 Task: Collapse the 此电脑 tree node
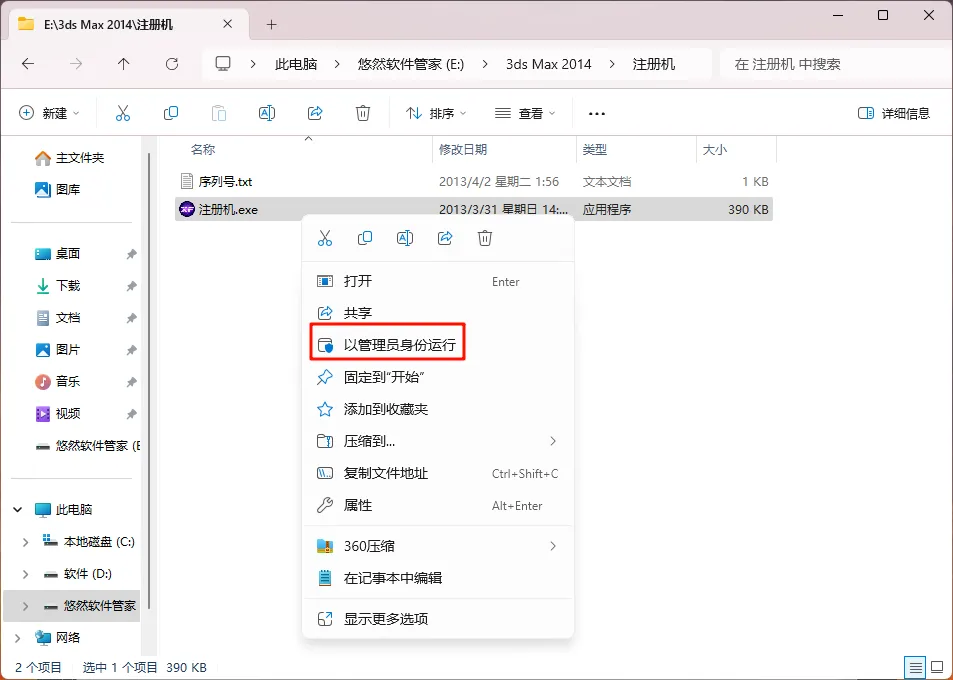coord(18,509)
